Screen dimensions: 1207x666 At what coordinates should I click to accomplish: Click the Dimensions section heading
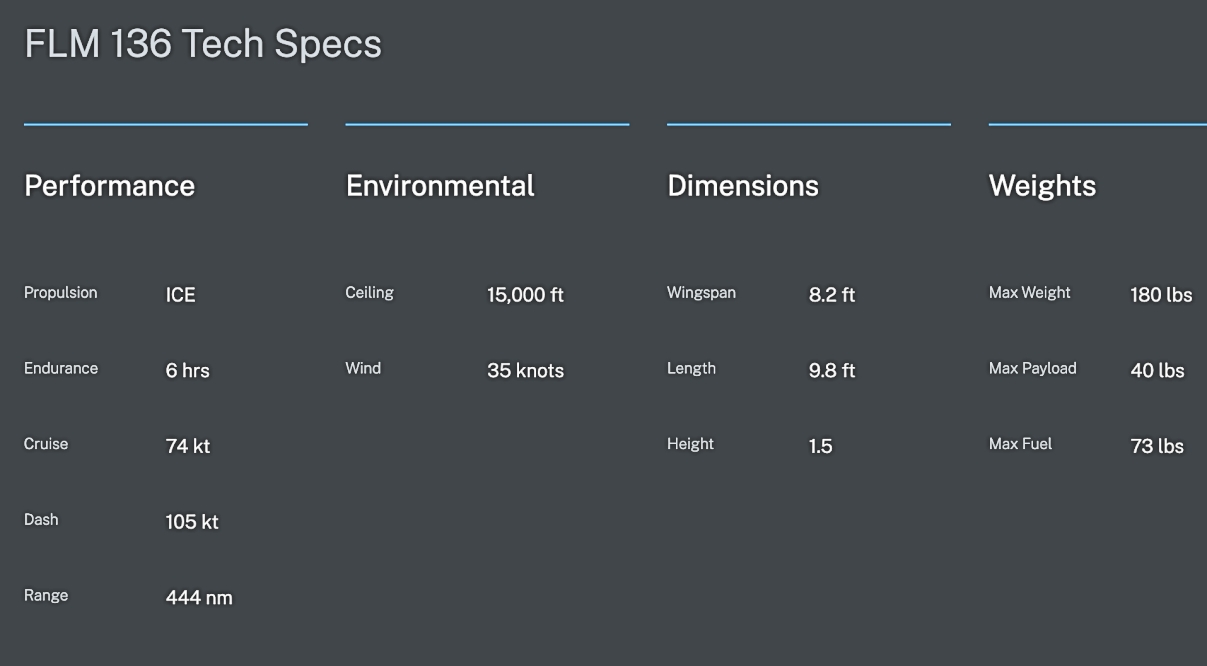pyautogui.click(x=743, y=186)
